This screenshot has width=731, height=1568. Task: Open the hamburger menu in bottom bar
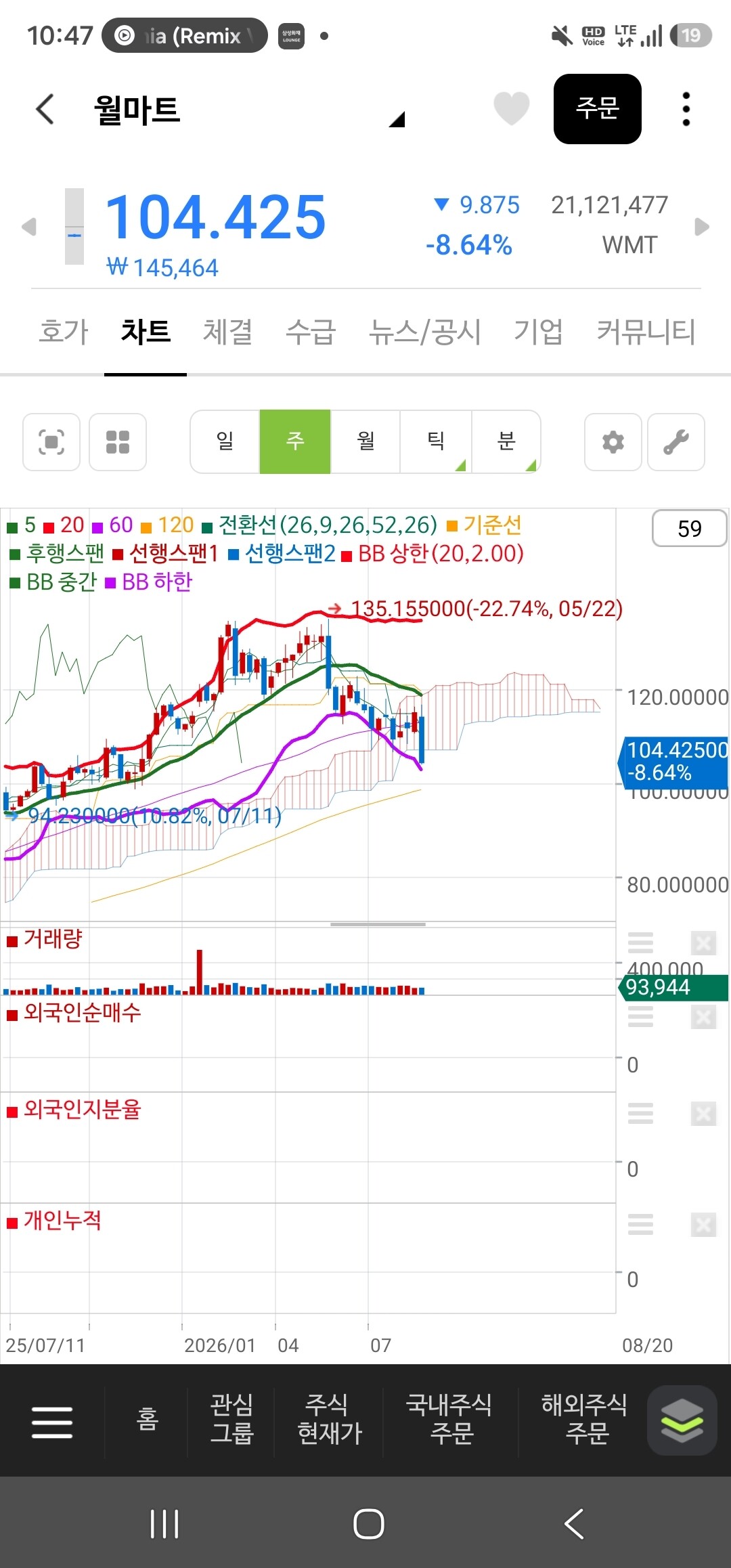pyautogui.click(x=52, y=1421)
